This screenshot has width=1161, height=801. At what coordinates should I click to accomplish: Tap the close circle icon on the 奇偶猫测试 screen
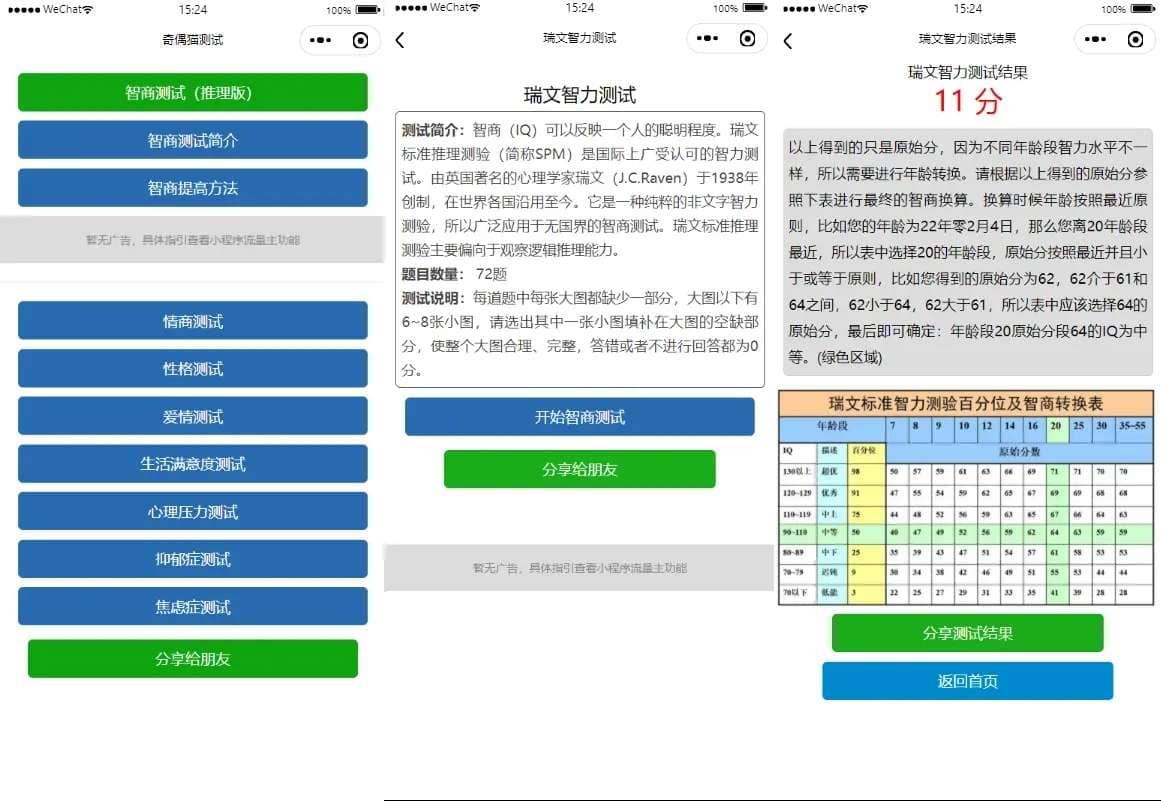point(361,40)
